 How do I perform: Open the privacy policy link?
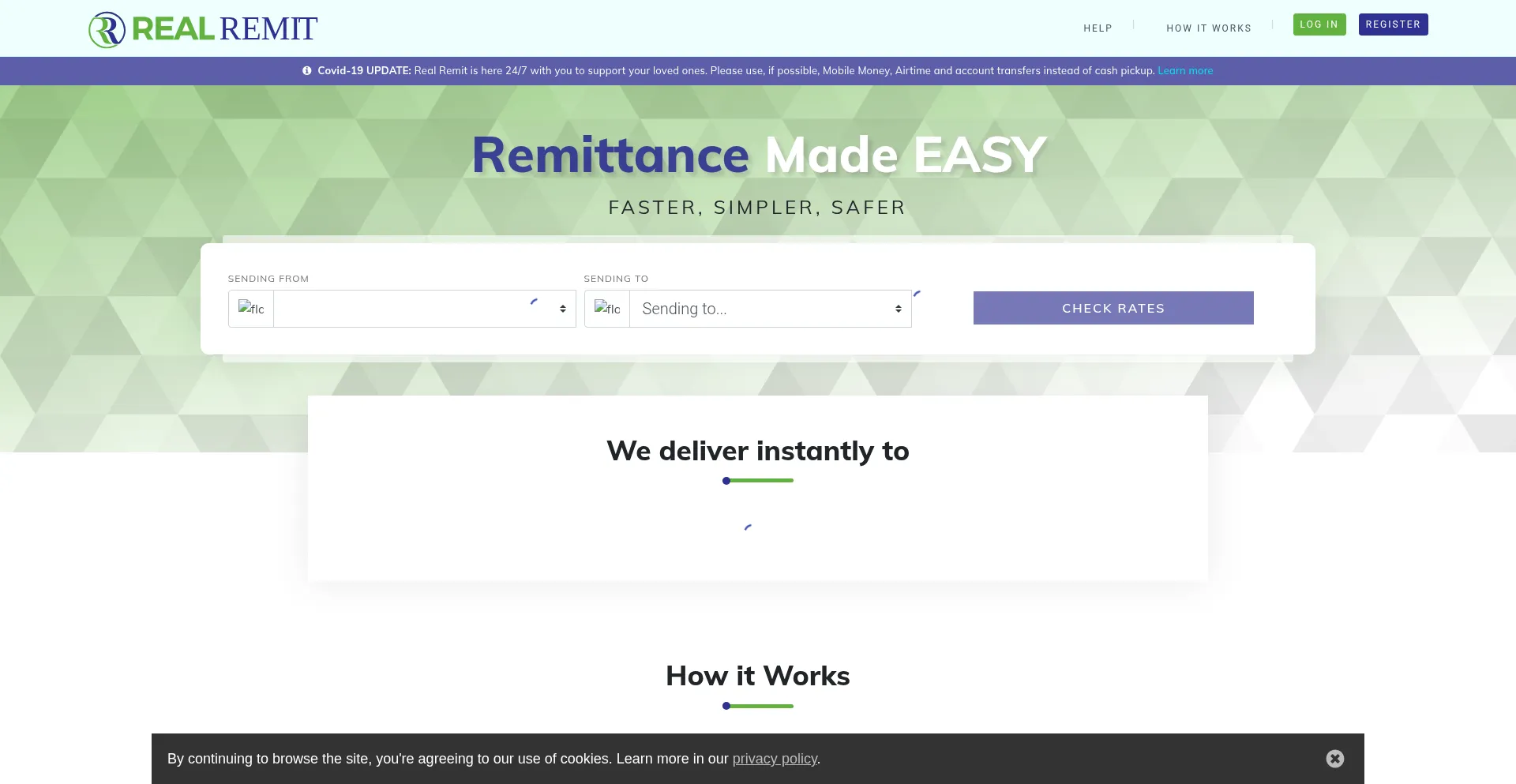775,759
